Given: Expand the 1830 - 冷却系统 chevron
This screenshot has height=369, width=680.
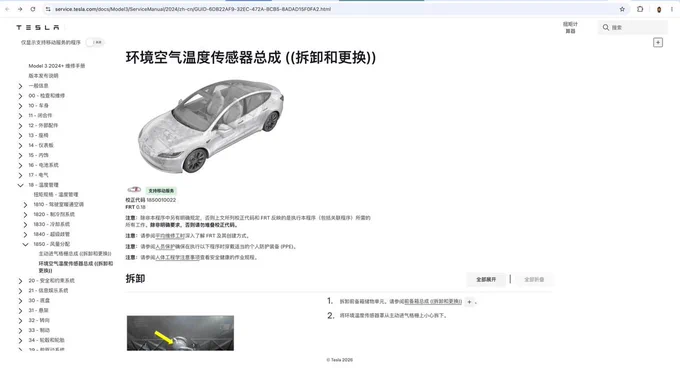Looking at the screenshot, I should (25, 225).
